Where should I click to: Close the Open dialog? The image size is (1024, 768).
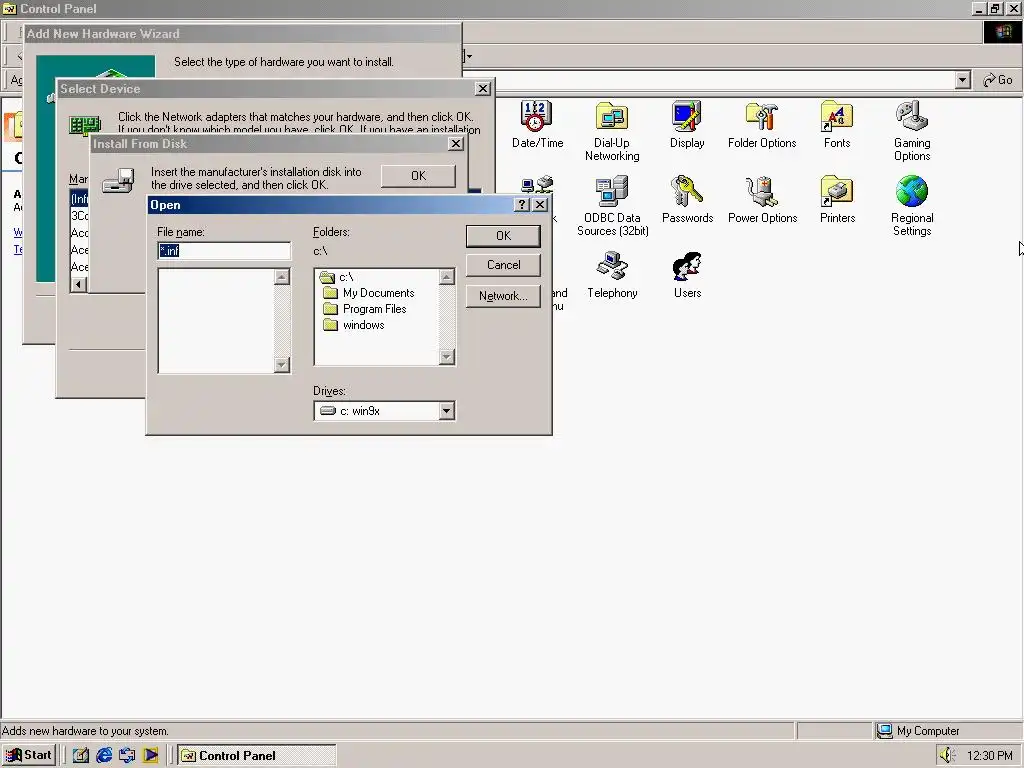540,204
